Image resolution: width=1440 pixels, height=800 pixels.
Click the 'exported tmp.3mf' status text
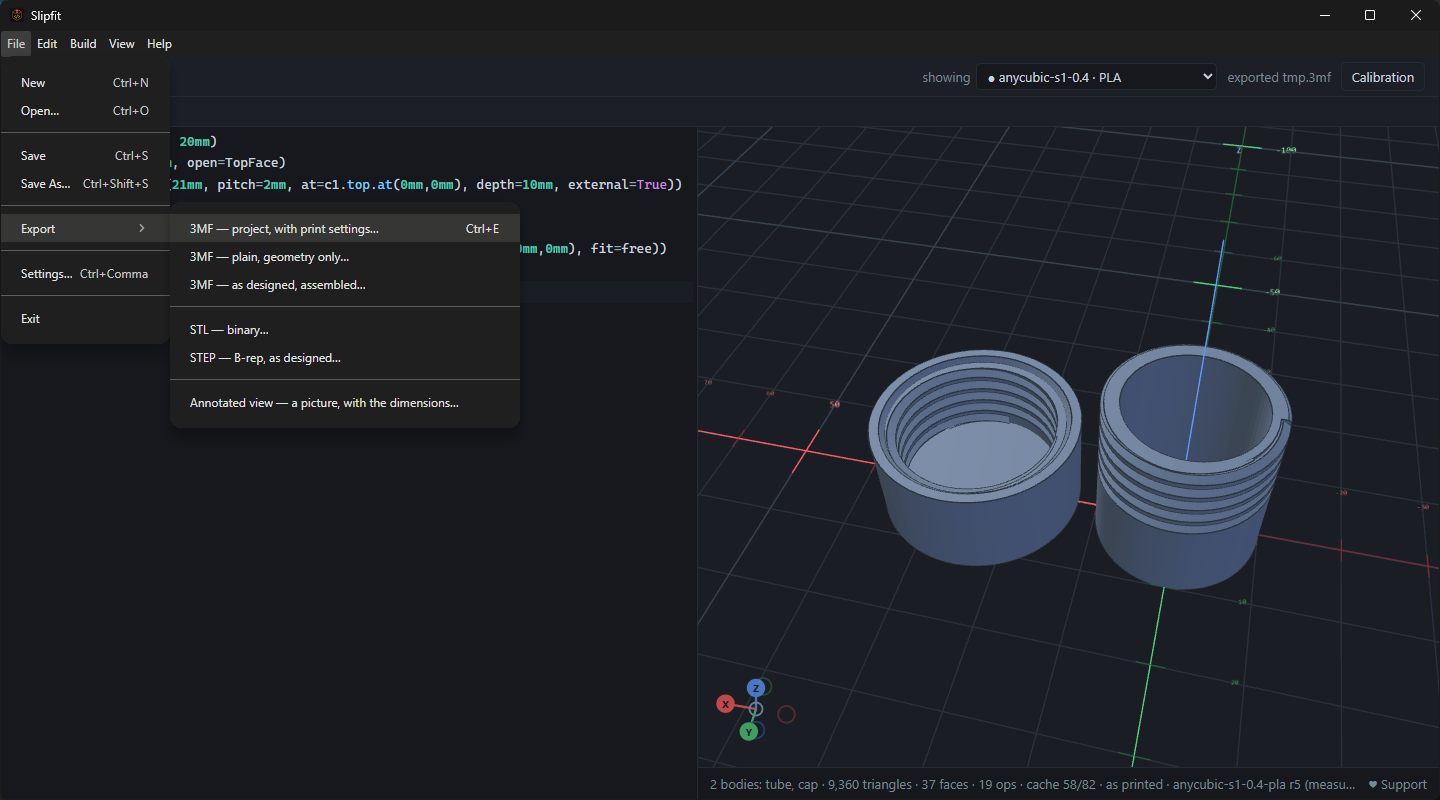[1279, 78]
